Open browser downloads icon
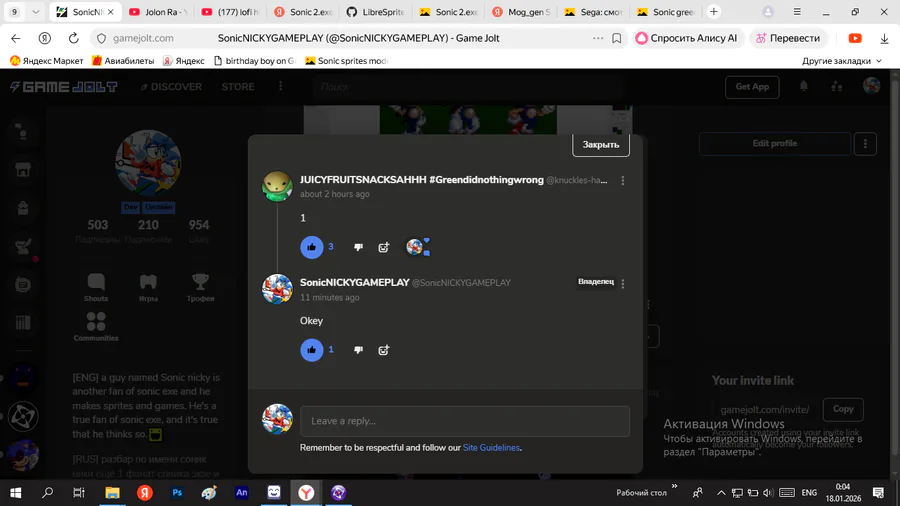Viewport: 900px width, 506px height. tap(884, 38)
